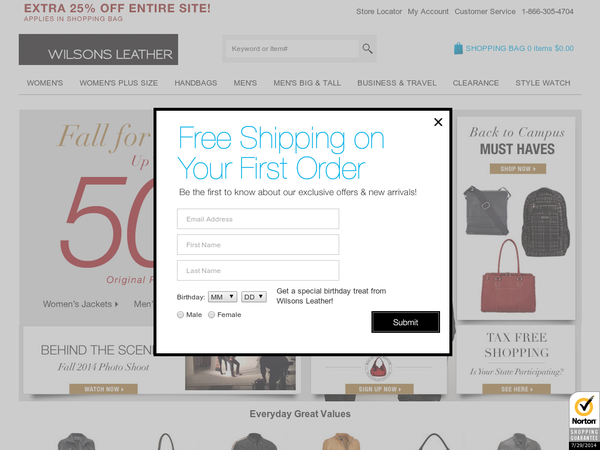The width and height of the screenshot is (600, 450).
Task: Click the red handbag product image
Action: pyautogui.click(x=507, y=276)
